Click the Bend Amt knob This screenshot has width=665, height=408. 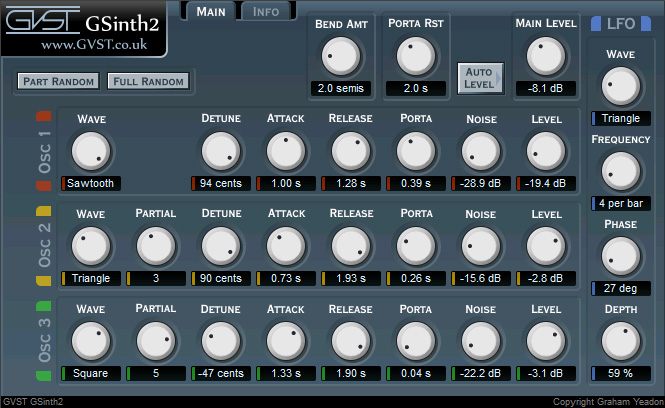pos(341,56)
